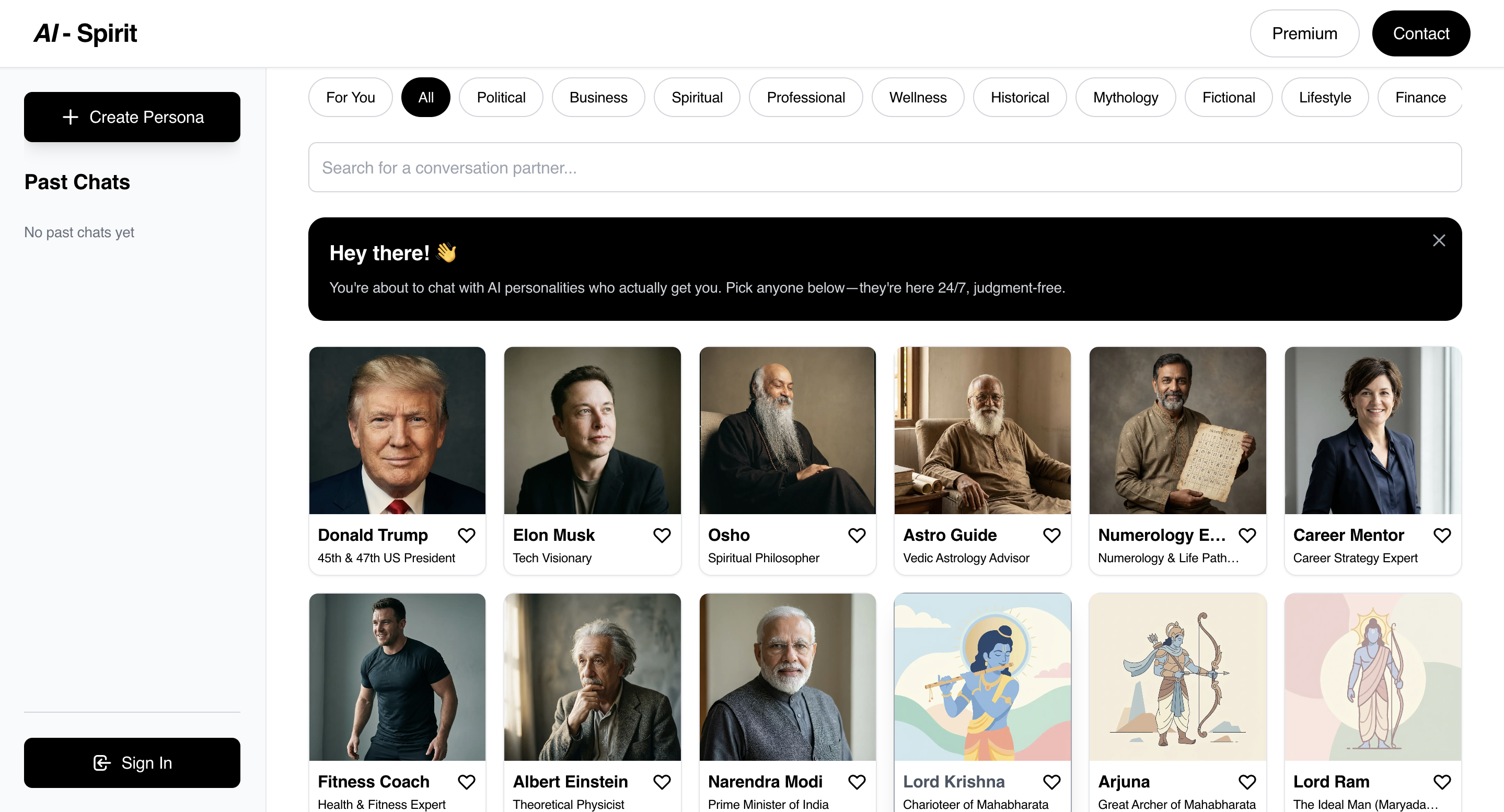This screenshot has width=1504, height=812.
Task: Favorite Donald Trump with heart icon
Action: pos(466,535)
